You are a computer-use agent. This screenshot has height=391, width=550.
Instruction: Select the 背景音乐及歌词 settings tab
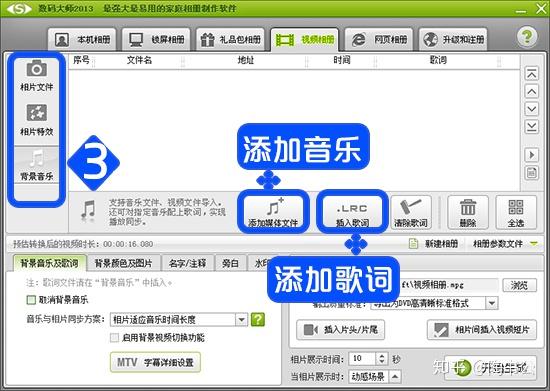click(x=49, y=263)
